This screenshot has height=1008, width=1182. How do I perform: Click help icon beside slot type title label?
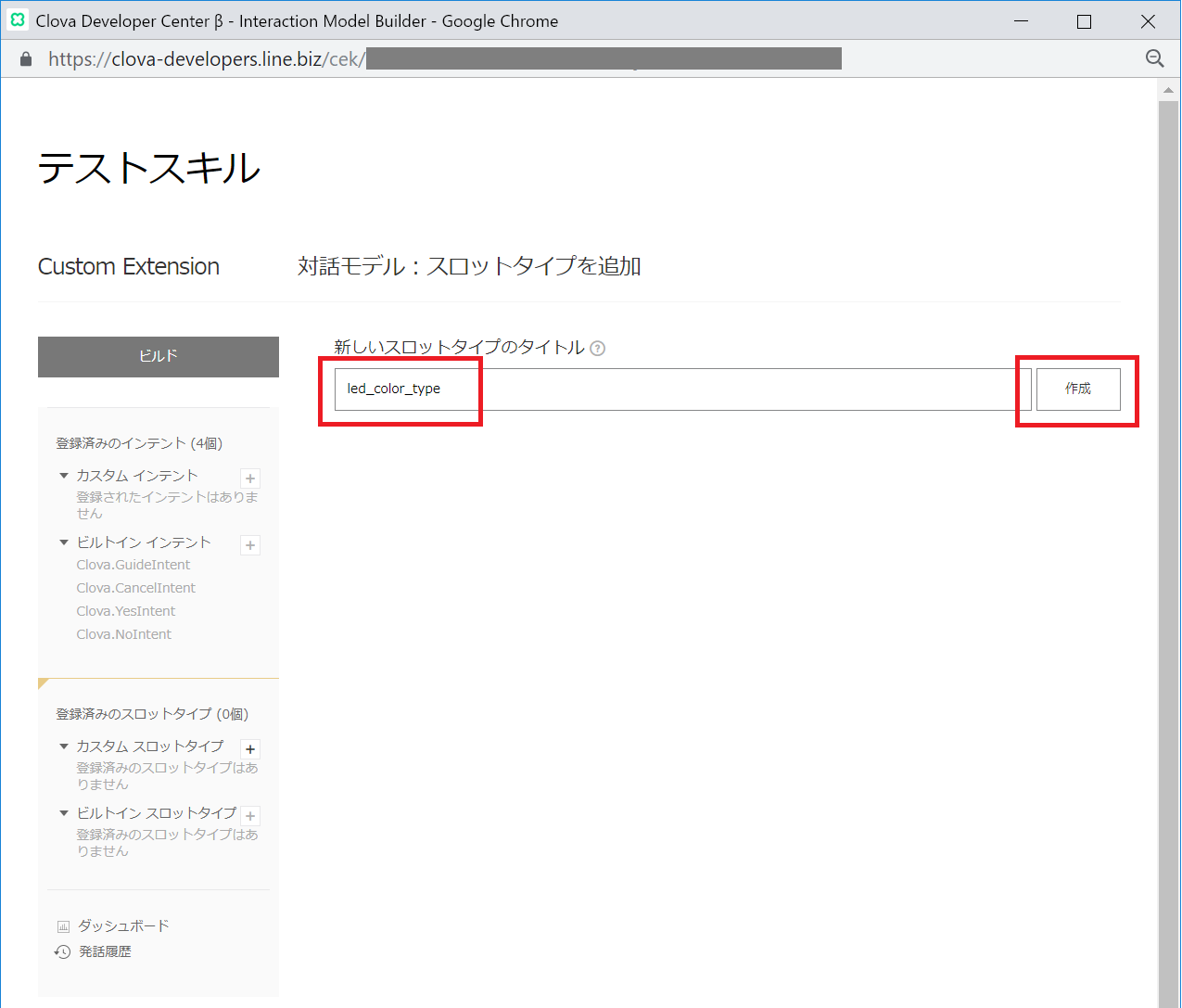click(x=598, y=349)
